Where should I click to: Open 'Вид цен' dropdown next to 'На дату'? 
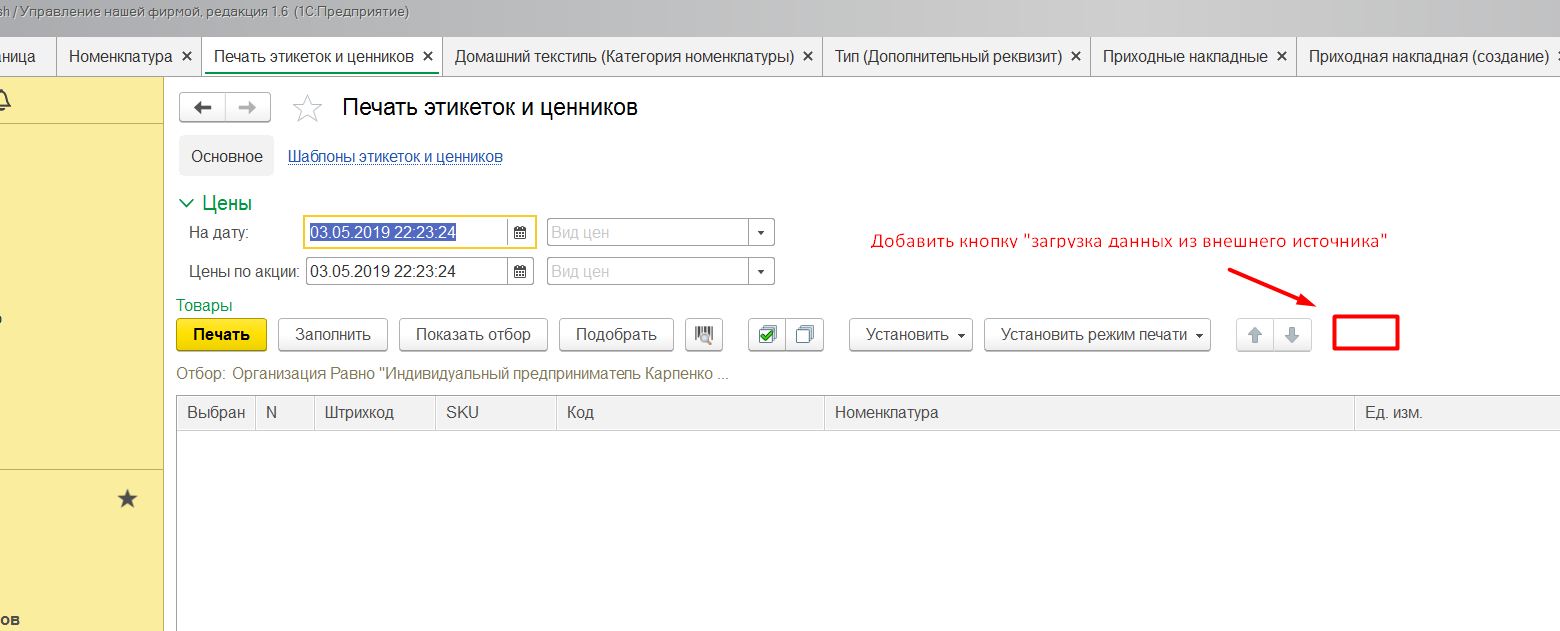(761, 232)
